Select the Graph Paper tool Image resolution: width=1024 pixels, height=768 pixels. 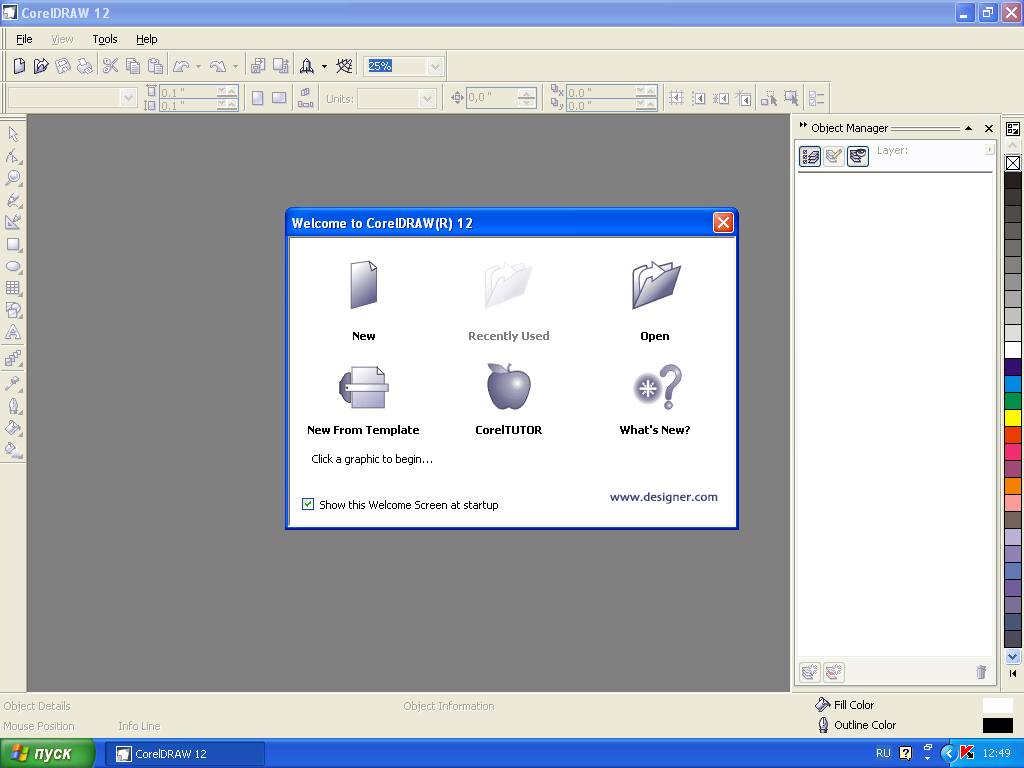13,288
